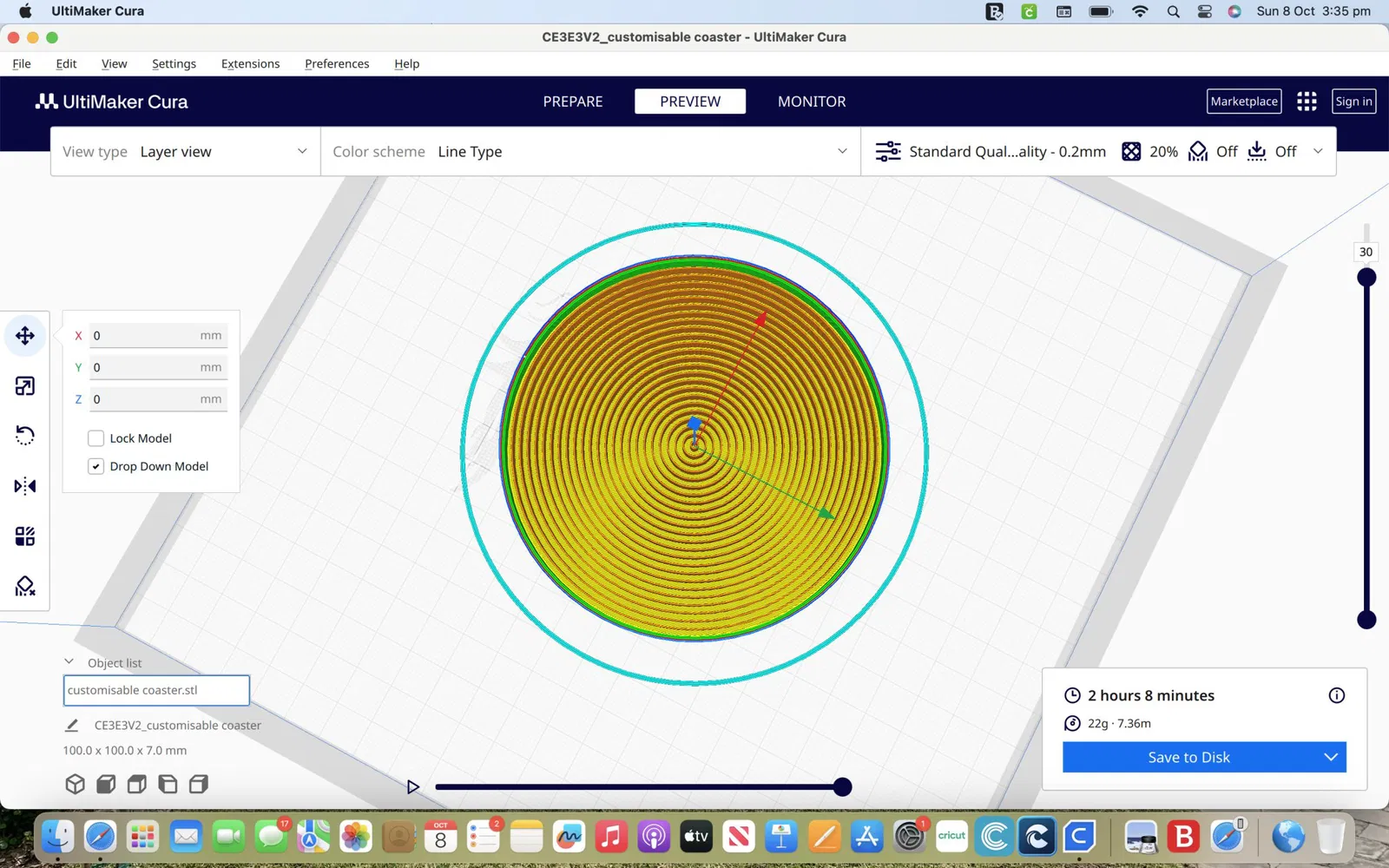This screenshot has height=868, width=1389.
Task: Open the File menu
Action: (22, 63)
